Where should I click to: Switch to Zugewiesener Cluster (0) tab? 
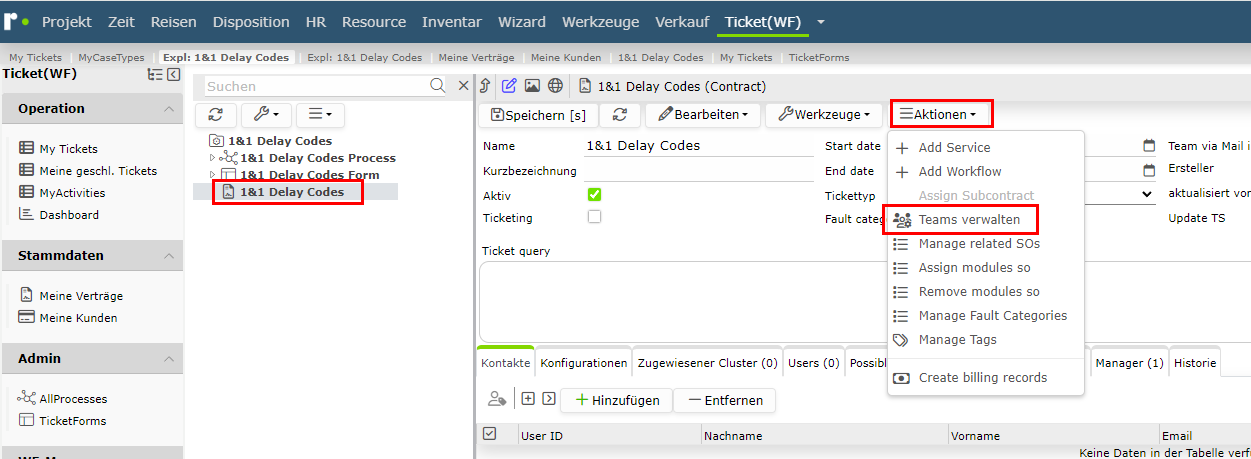(708, 363)
